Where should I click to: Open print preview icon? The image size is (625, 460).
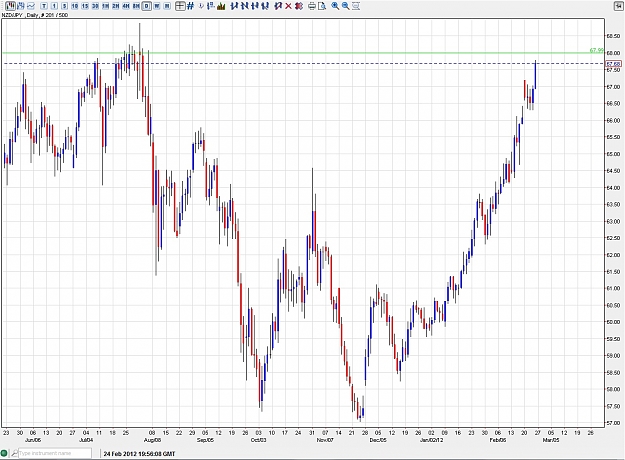[322, 6]
